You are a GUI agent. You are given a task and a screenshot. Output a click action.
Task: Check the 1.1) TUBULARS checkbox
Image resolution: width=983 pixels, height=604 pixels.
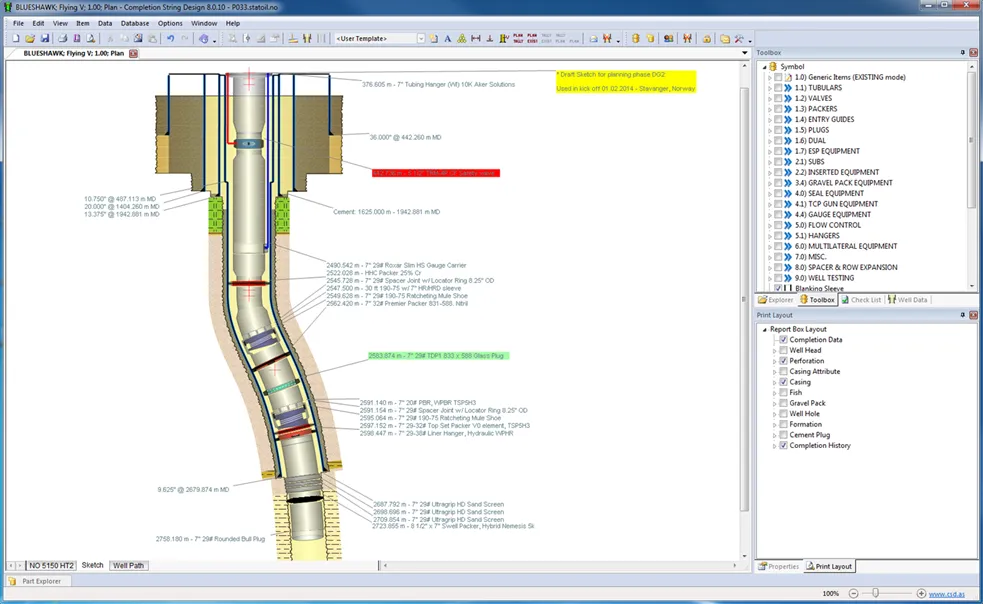point(778,88)
